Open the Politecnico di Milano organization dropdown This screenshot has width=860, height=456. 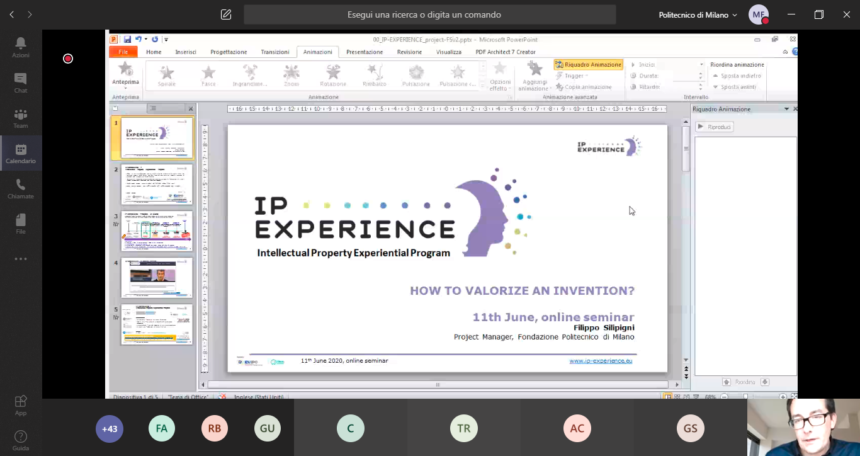tap(698, 15)
